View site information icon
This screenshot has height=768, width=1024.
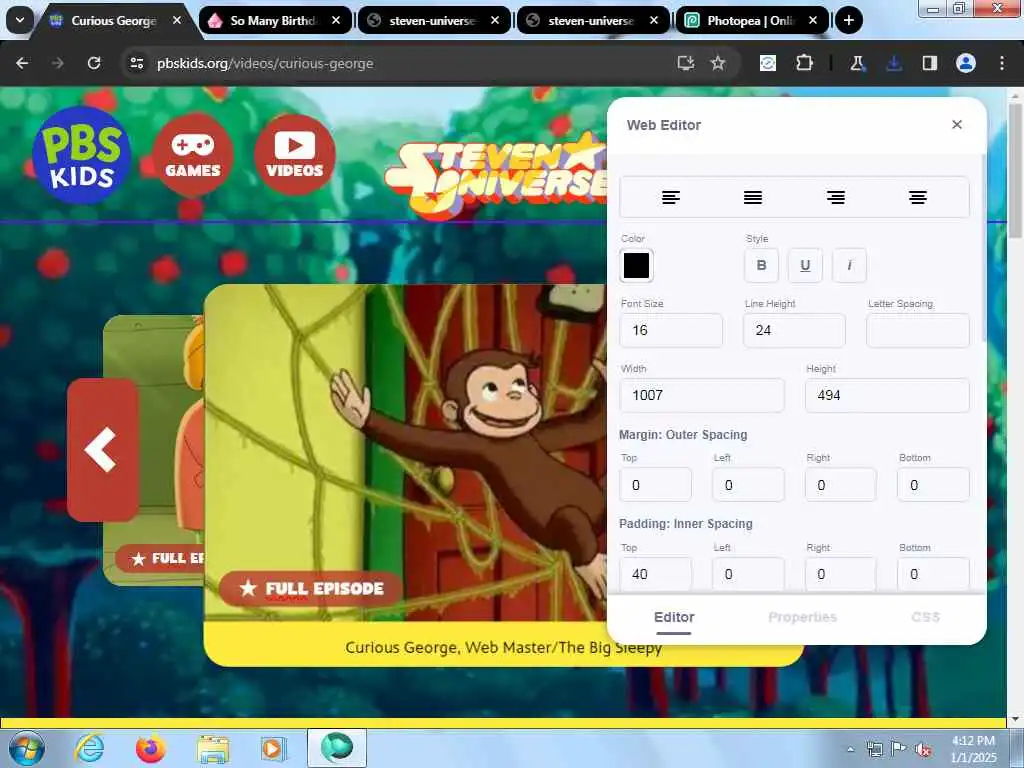[136, 63]
